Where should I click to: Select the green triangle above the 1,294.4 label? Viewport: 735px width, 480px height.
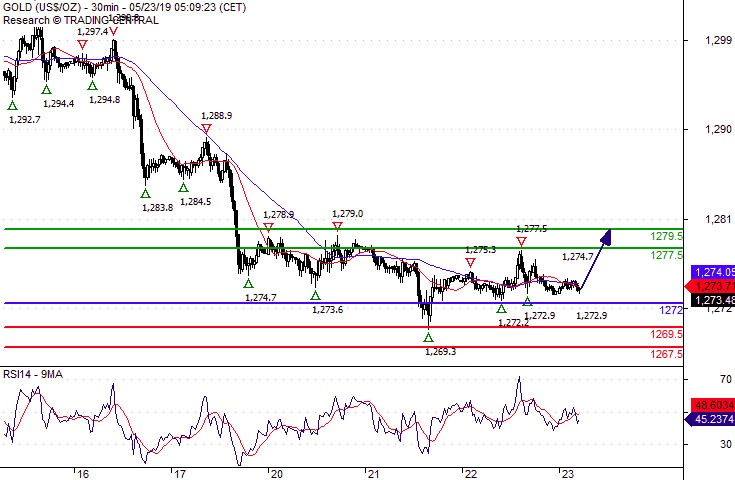46,90
